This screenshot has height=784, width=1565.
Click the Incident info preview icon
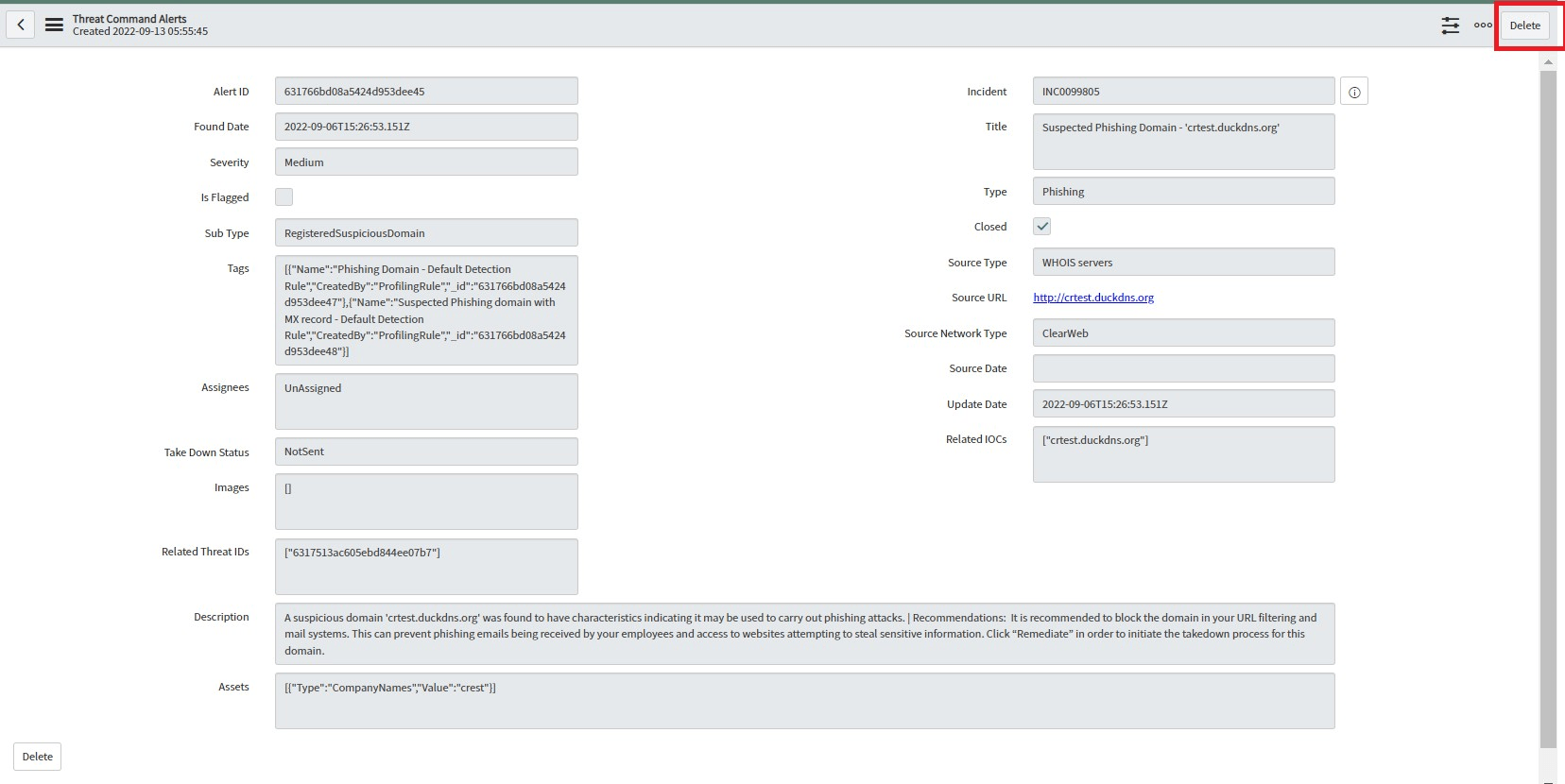1353,92
